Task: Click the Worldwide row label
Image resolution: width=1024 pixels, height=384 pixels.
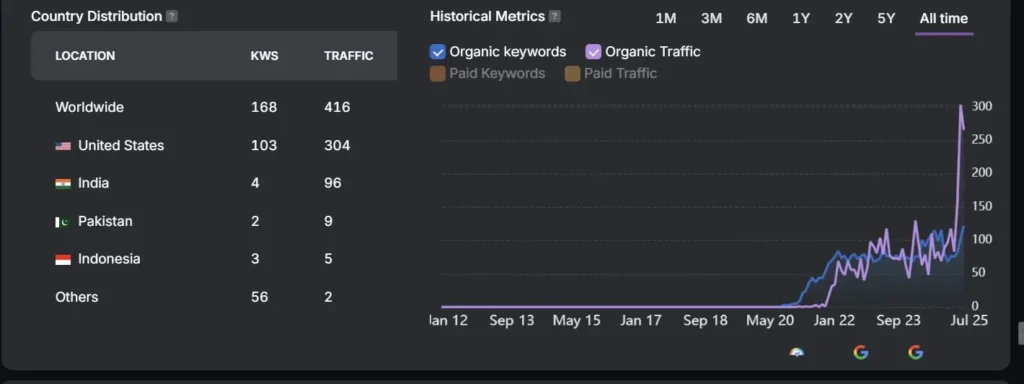Action: (89, 107)
